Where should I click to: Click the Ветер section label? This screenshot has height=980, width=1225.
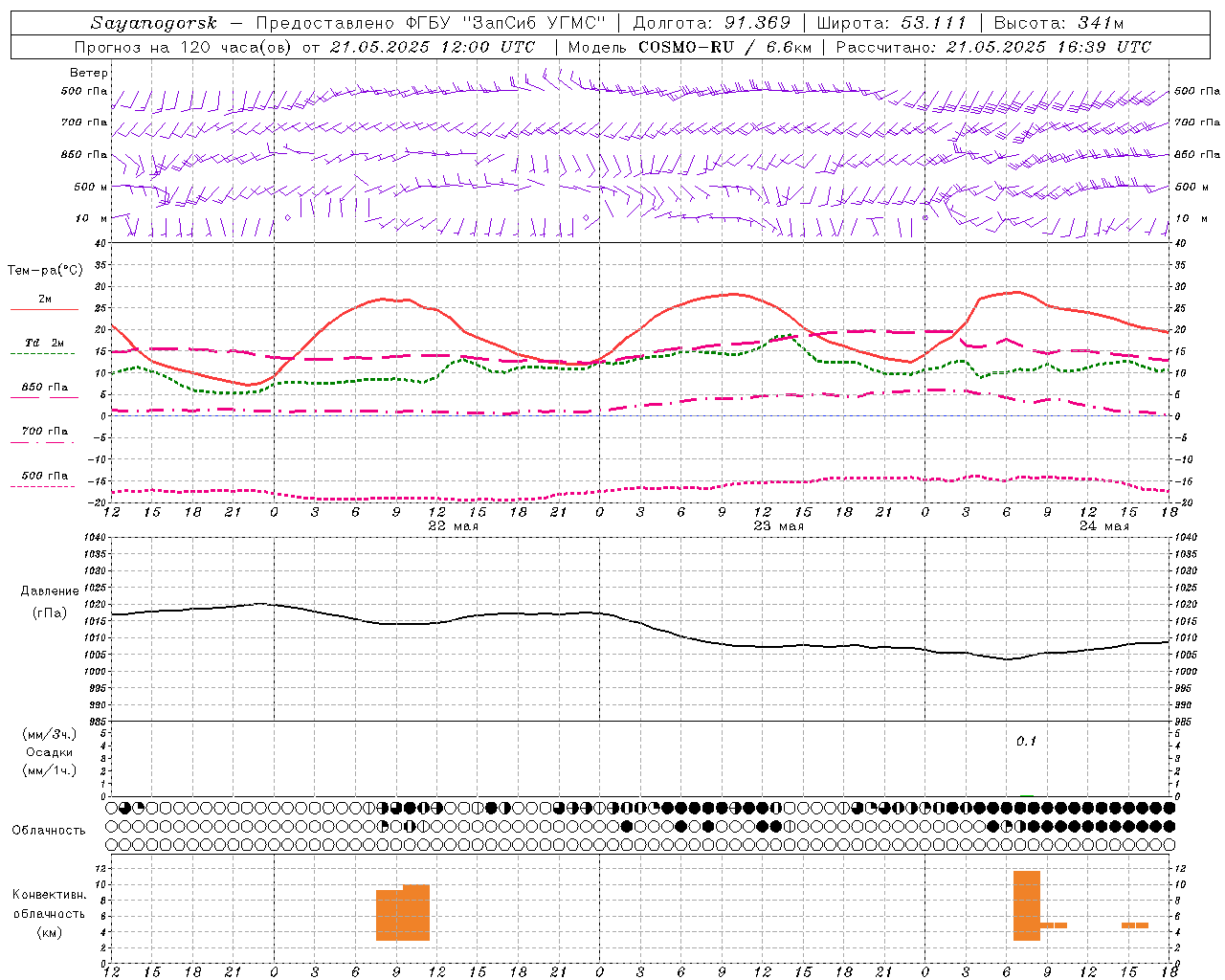89,73
